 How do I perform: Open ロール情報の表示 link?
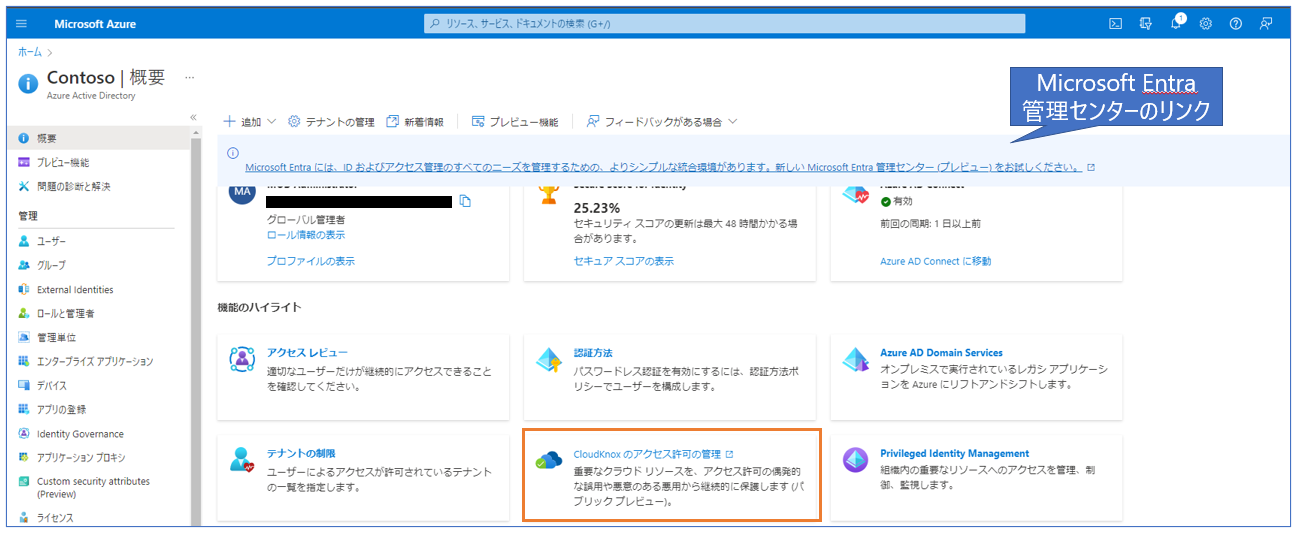point(306,235)
